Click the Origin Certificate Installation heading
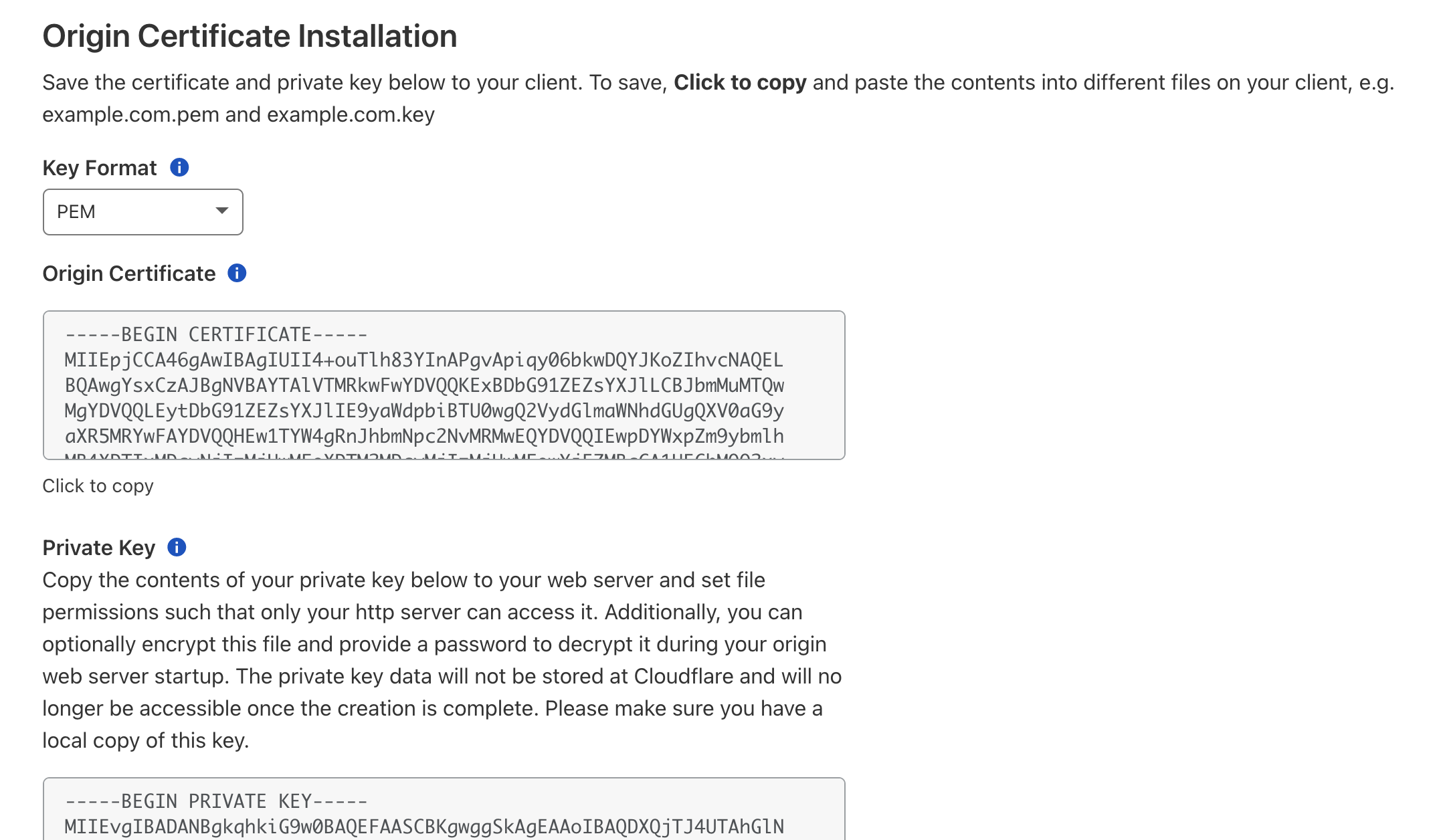1437x840 pixels. [x=250, y=36]
